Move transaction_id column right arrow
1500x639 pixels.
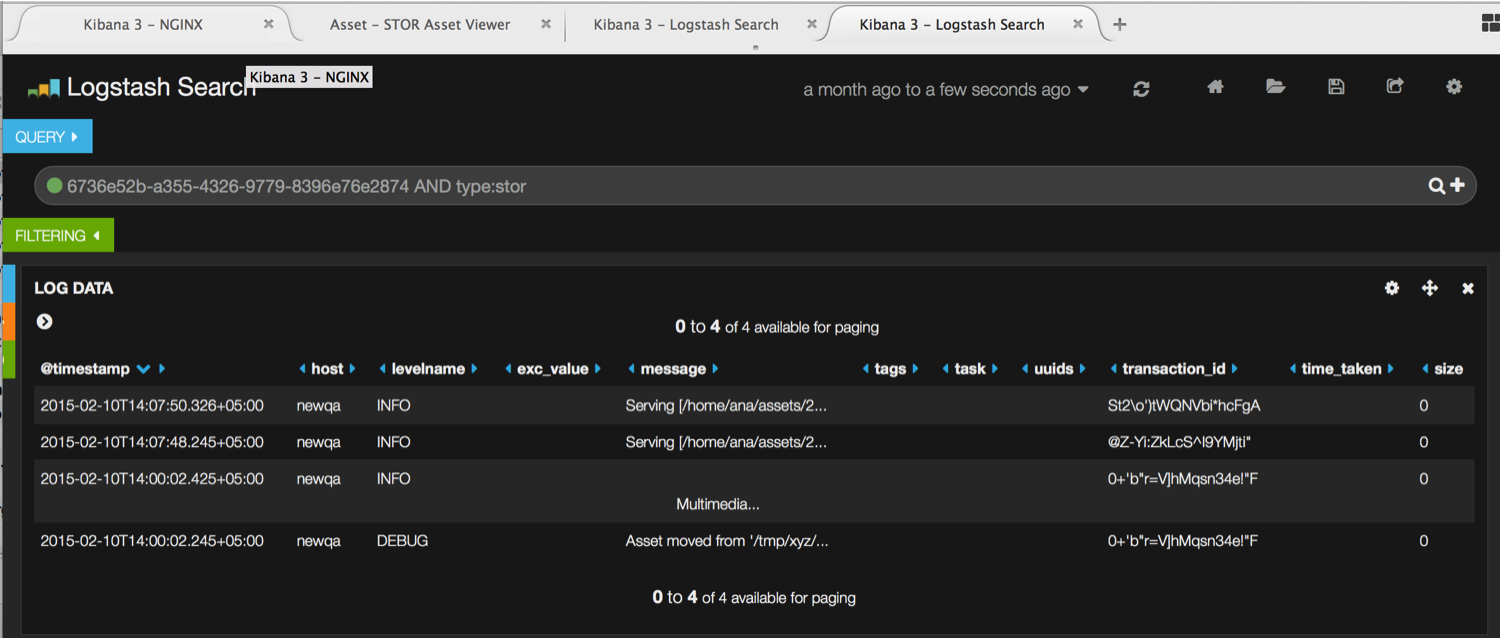pos(1235,369)
